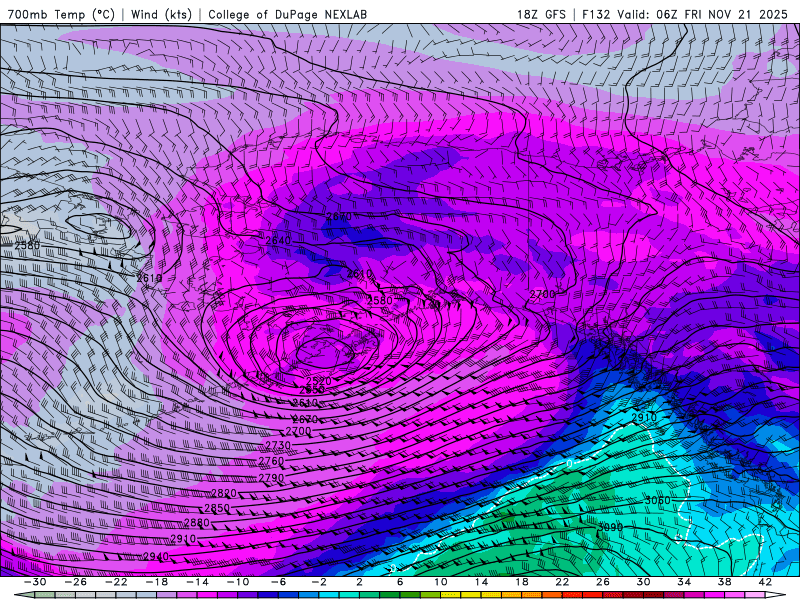Click the 2550 height contour label
The height and width of the screenshot is (600, 800).
tap(312, 390)
